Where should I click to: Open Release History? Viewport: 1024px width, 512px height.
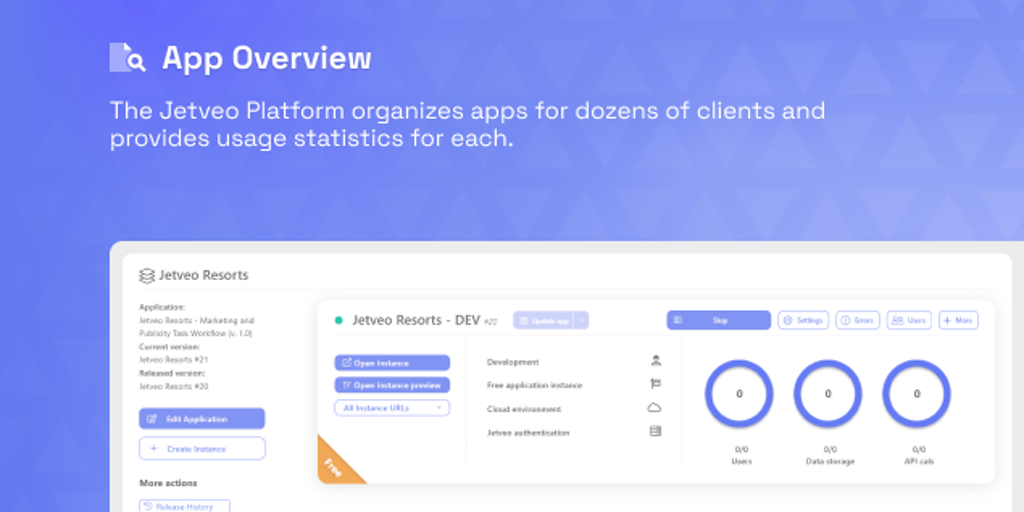pyautogui.click(x=184, y=506)
